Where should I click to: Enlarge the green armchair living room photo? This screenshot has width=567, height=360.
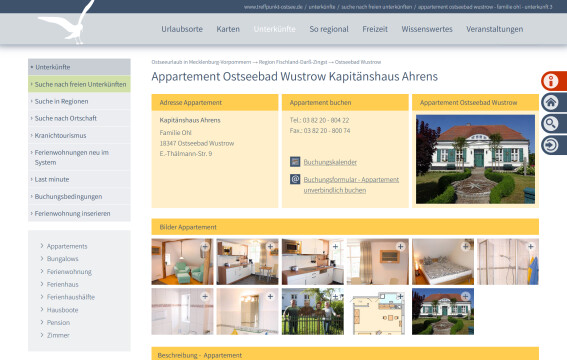pos(182,261)
